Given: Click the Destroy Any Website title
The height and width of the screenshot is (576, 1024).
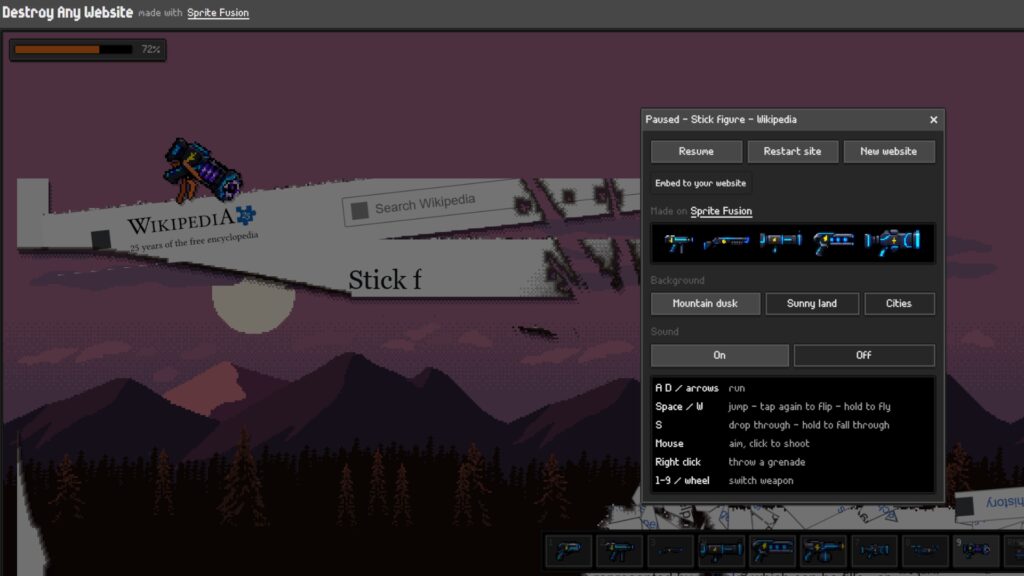Looking at the screenshot, I should 67,12.
